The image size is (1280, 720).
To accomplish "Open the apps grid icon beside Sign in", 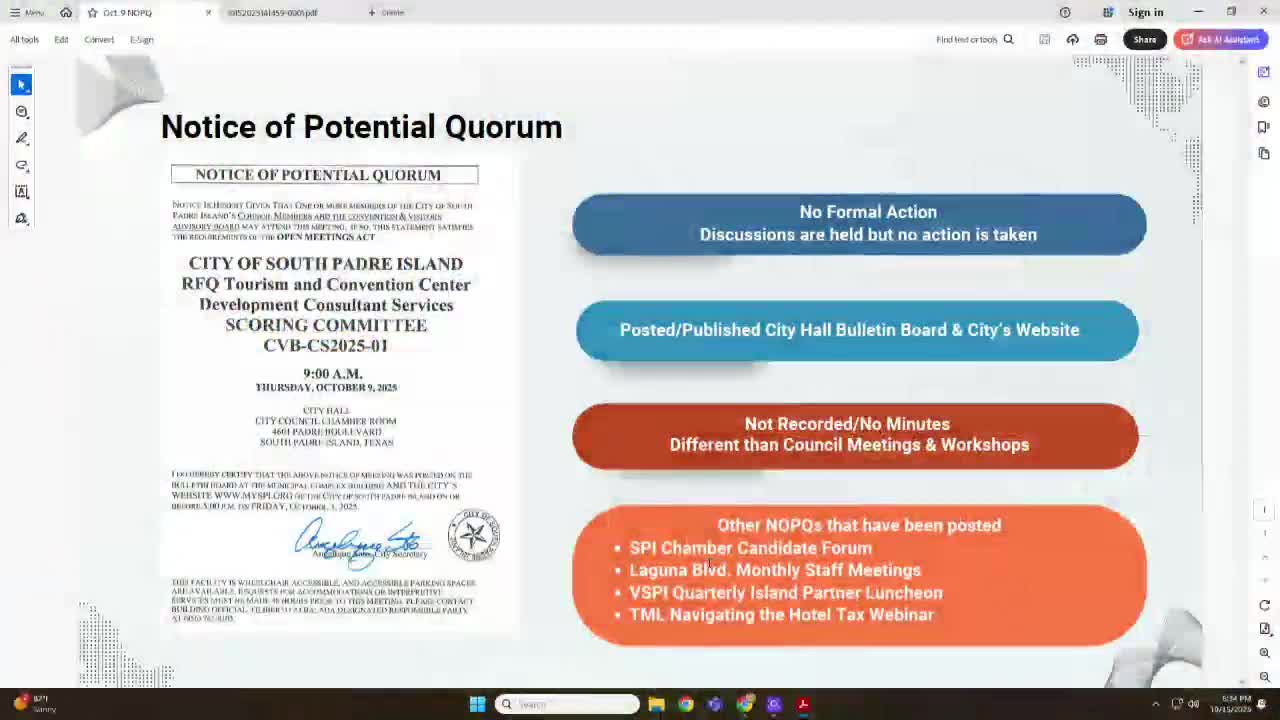I will click(1108, 12).
